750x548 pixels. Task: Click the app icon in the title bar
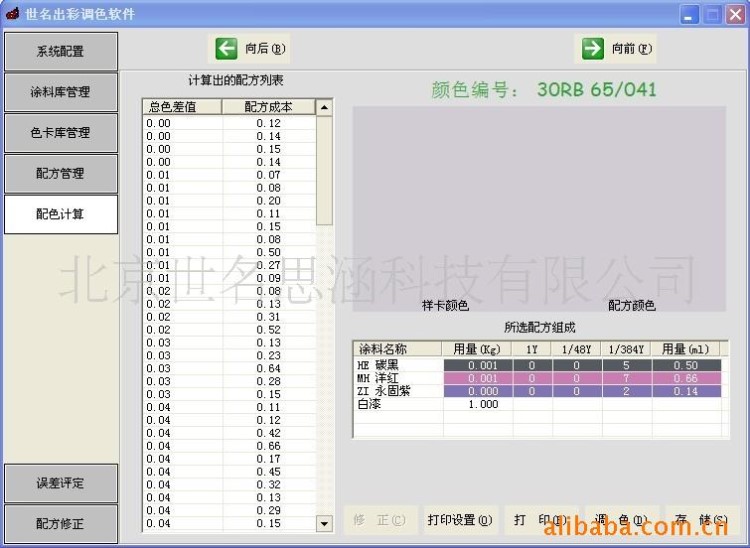(x=12, y=14)
